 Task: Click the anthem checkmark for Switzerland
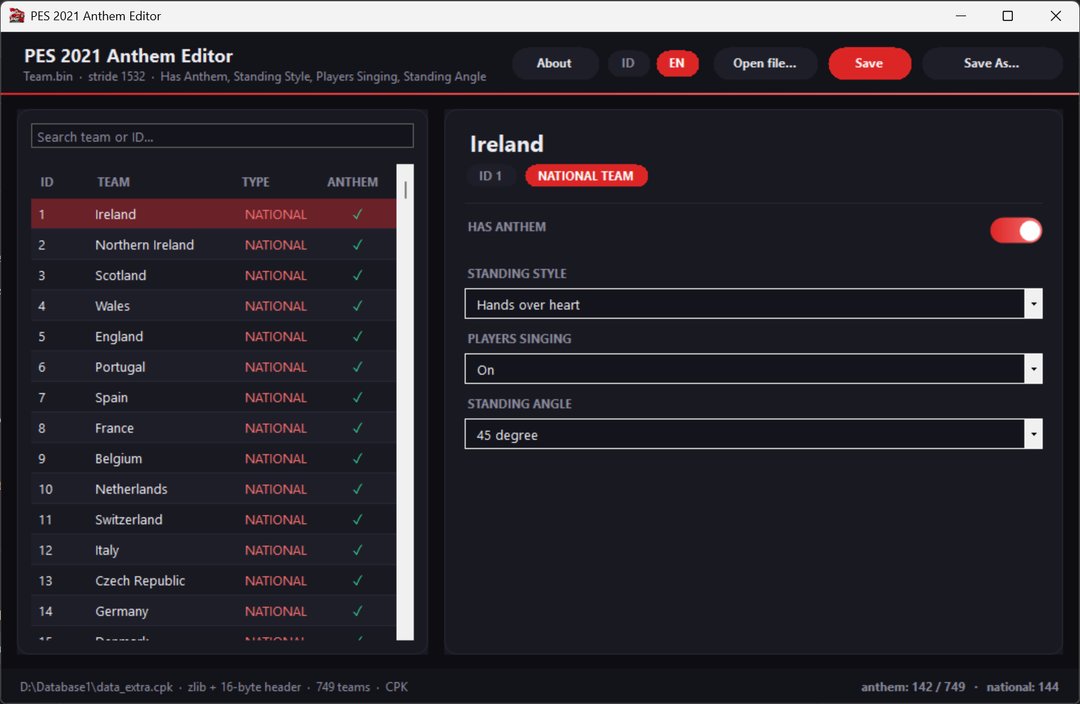[357, 519]
